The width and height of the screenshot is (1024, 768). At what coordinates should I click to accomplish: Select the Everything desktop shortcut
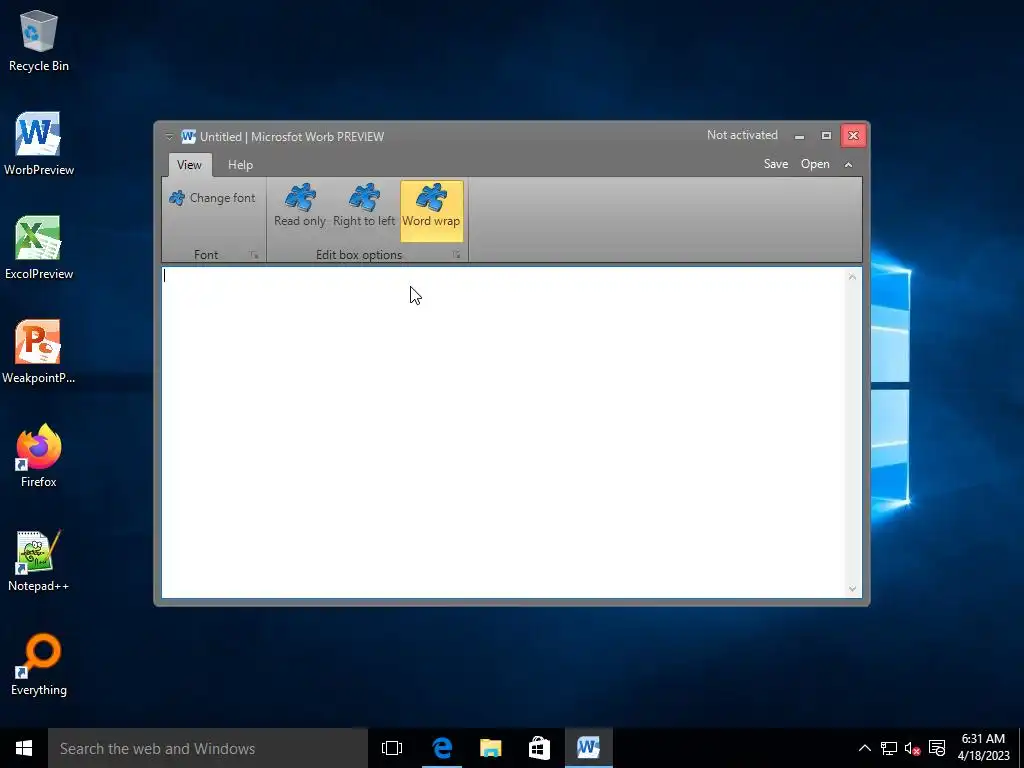[39, 665]
